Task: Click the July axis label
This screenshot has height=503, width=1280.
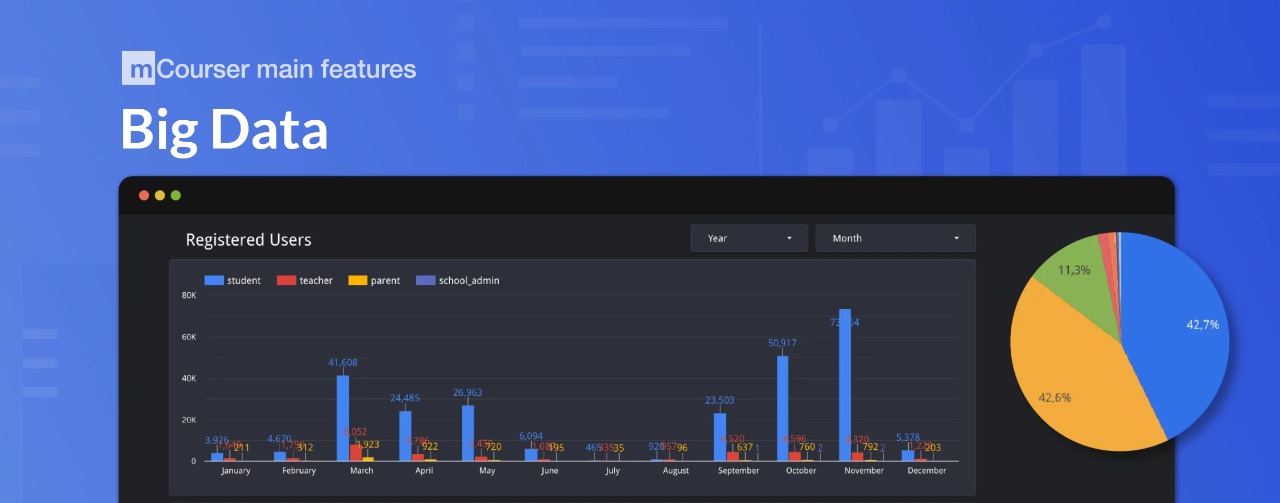Action: point(613,471)
